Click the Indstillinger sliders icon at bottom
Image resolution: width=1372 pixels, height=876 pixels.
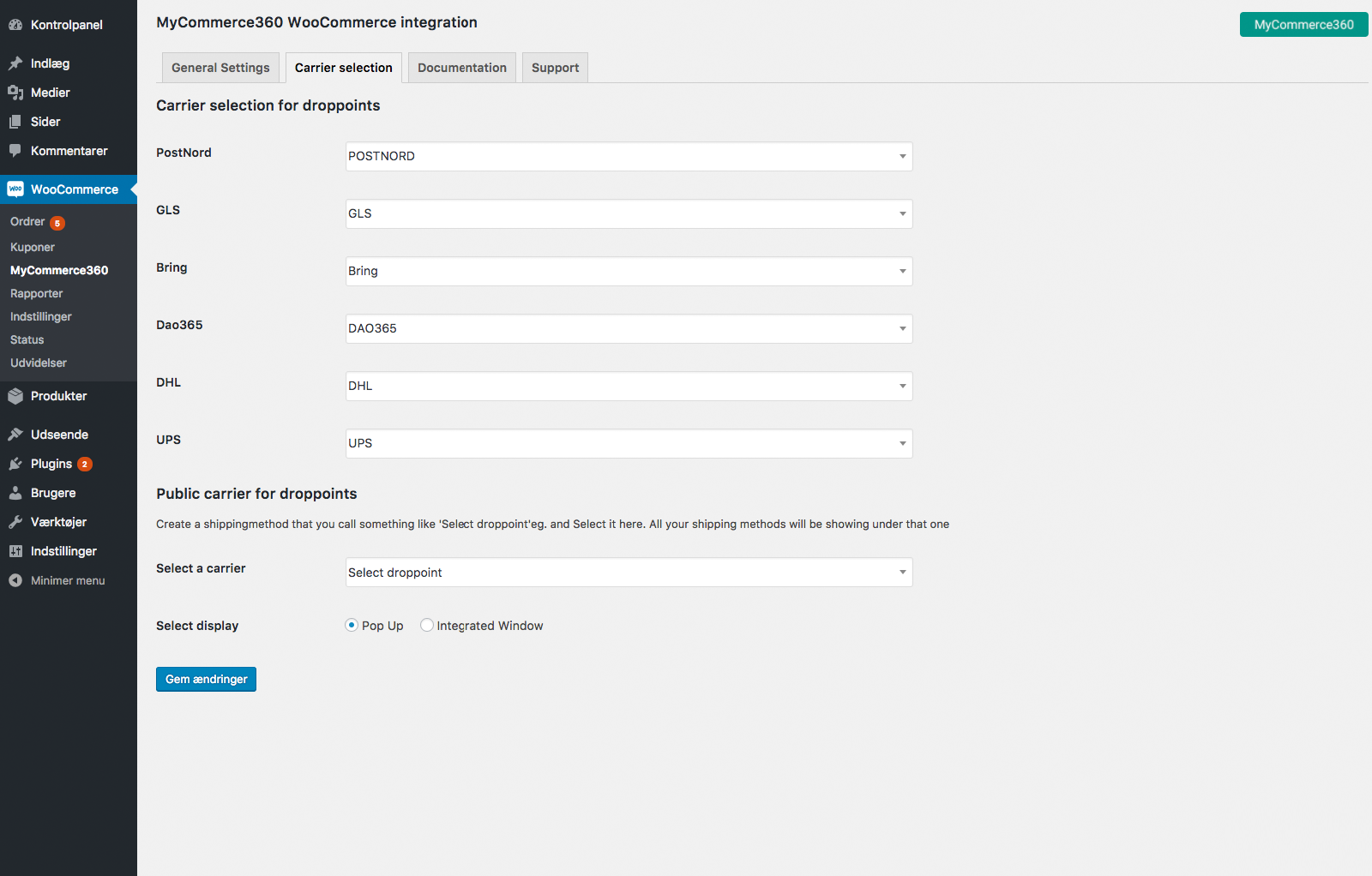[x=15, y=551]
